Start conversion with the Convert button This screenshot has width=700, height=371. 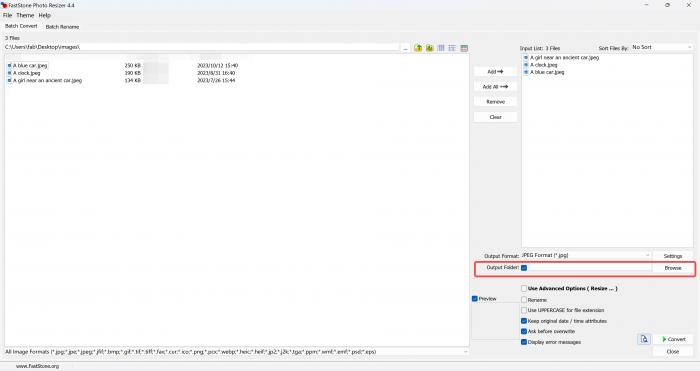[x=673, y=339]
